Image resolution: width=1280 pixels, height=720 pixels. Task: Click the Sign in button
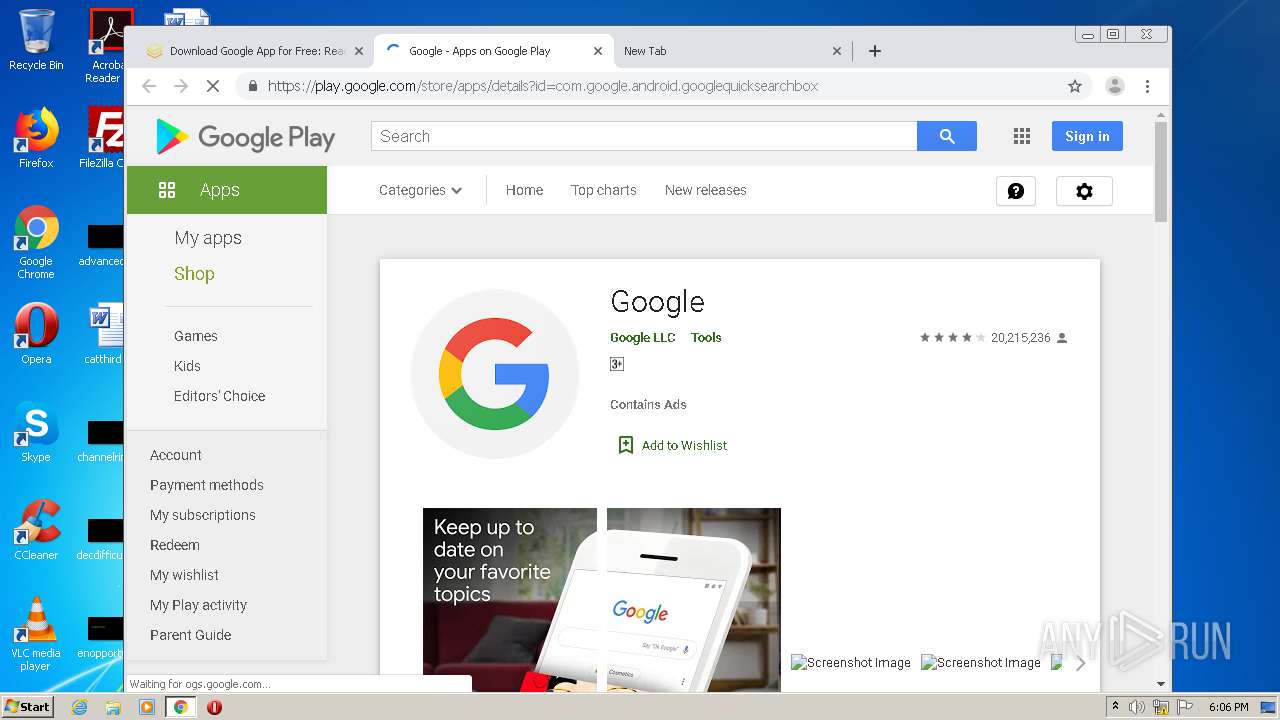[x=1087, y=136]
